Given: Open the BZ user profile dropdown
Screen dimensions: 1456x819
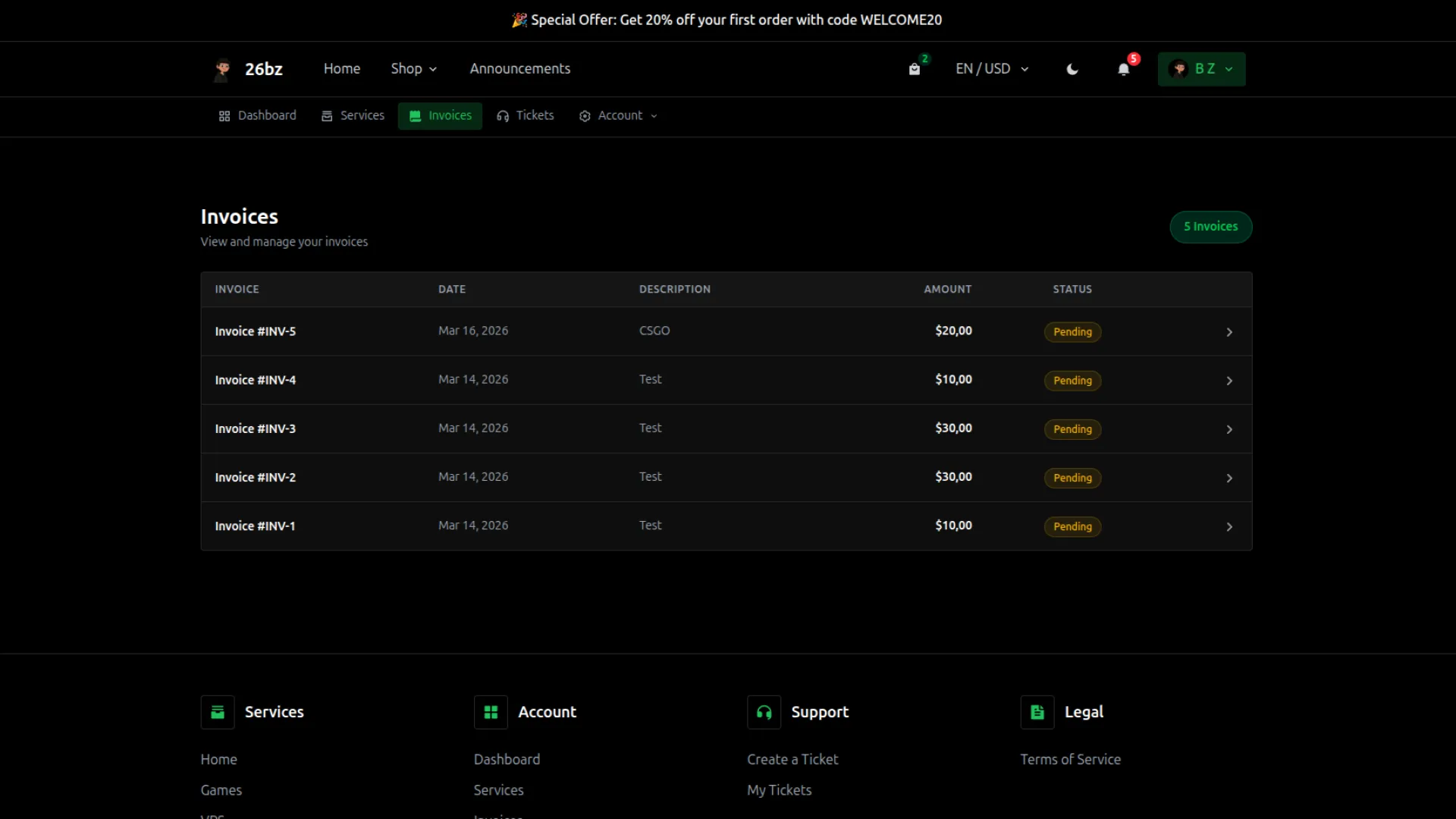Looking at the screenshot, I should 1201,69.
